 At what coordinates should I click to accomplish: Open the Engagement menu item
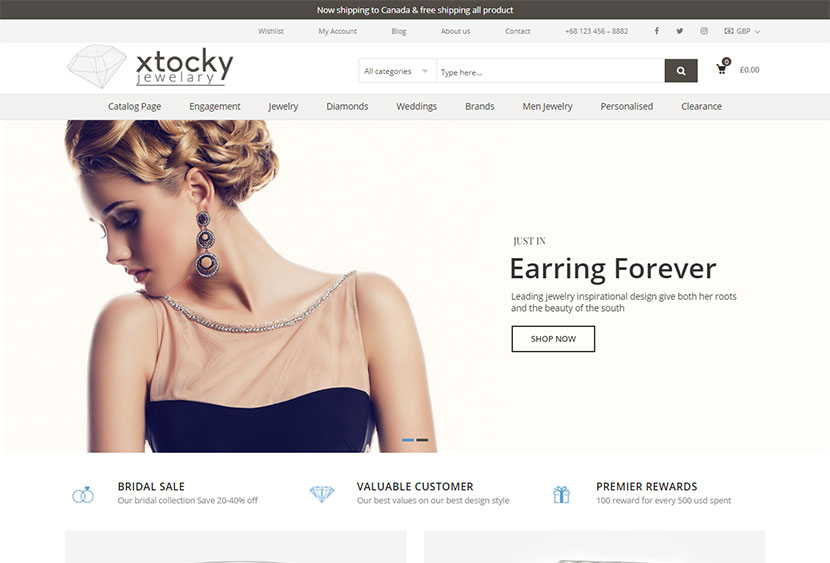point(214,106)
